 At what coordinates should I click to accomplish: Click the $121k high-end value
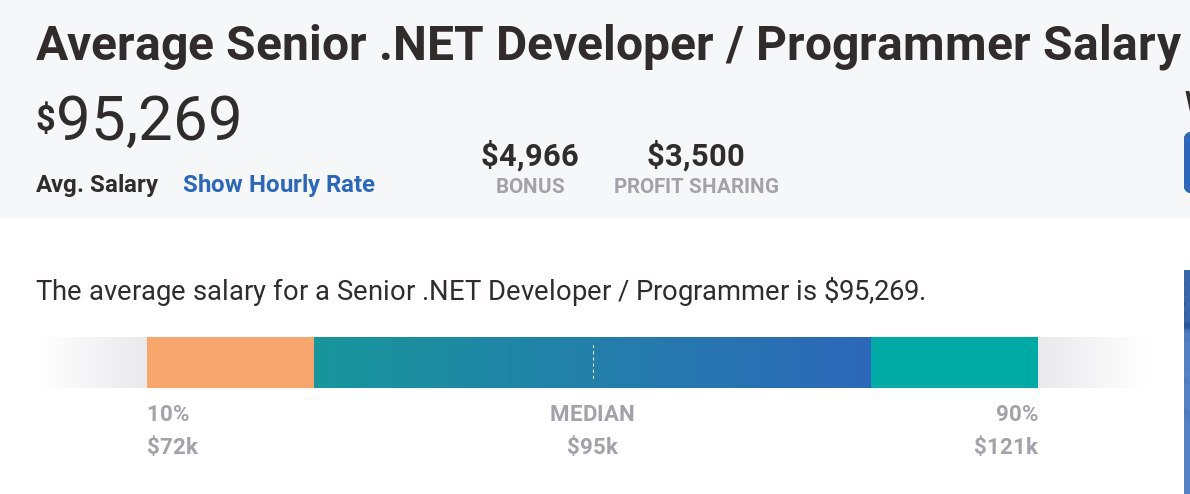coord(1006,446)
